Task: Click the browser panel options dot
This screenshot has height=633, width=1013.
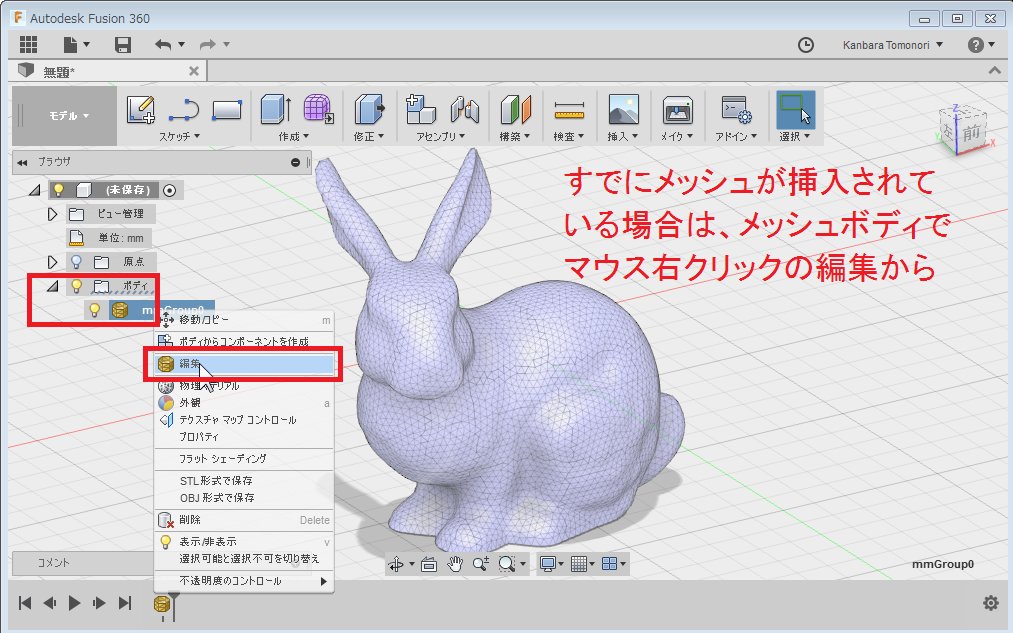Action: pyautogui.click(x=295, y=163)
